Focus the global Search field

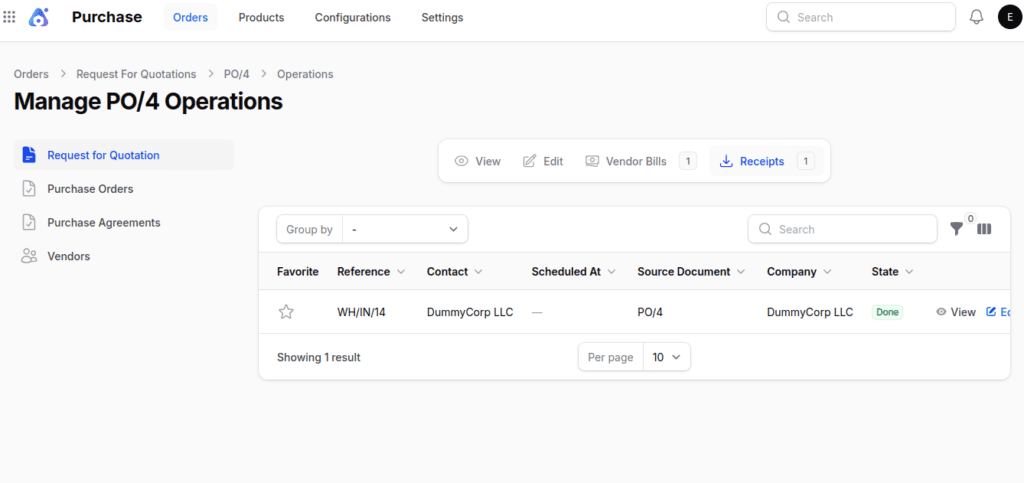(861, 17)
